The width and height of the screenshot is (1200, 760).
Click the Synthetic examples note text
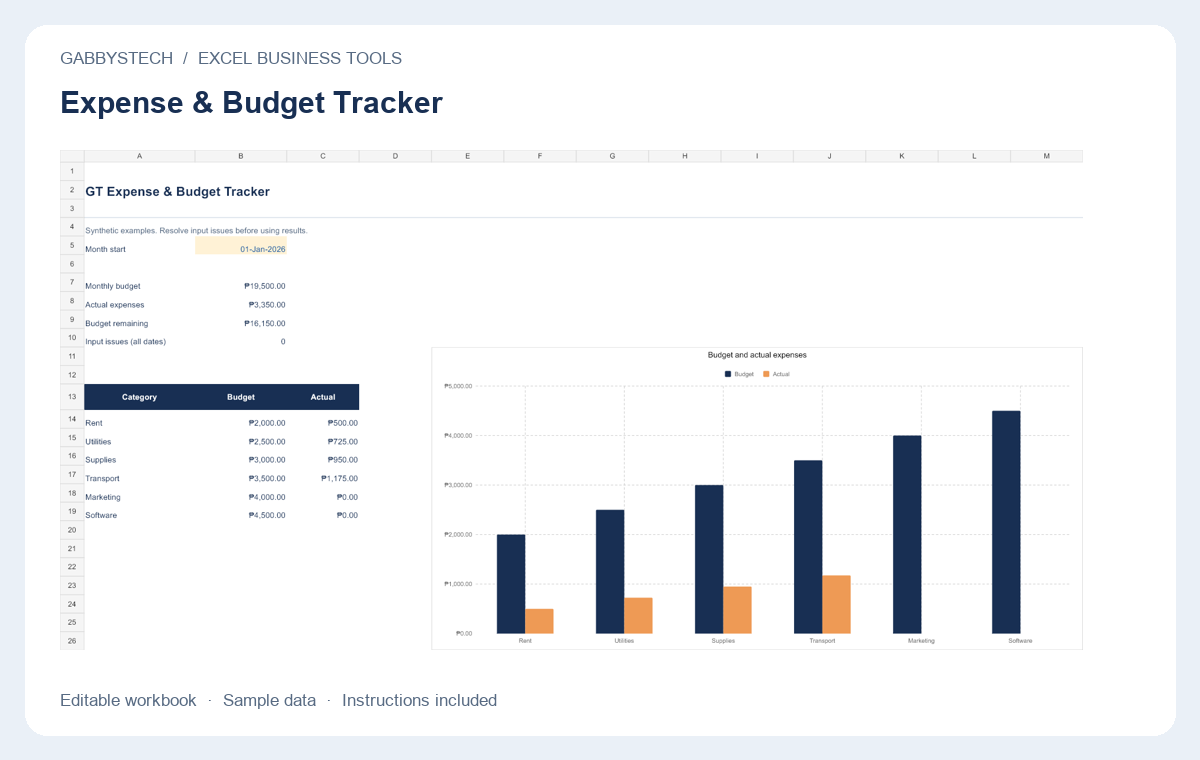pyautogui.click(x=197, y=230)
